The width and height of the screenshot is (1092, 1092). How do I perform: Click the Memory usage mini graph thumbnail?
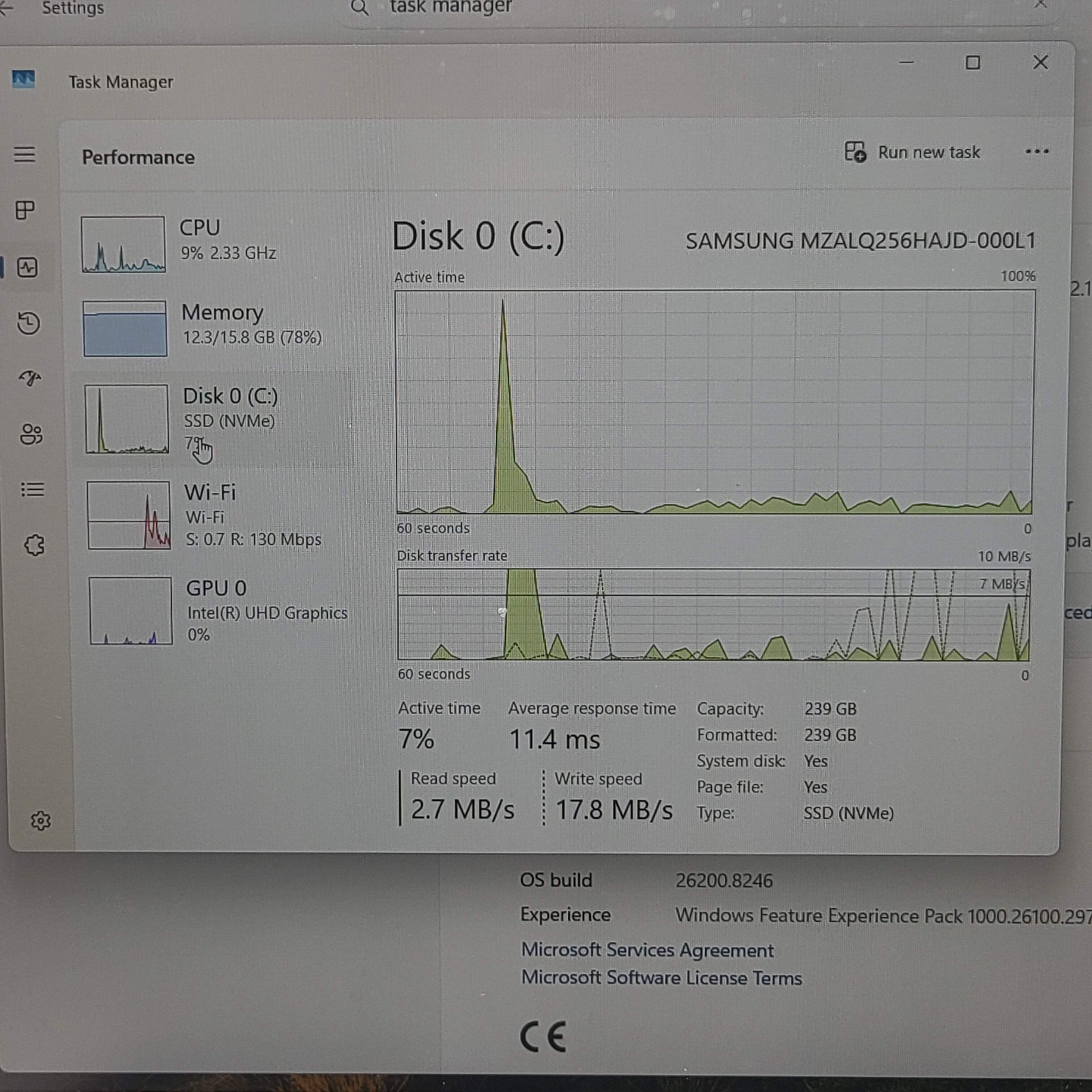pyautogui.click(x=125, y=328)
